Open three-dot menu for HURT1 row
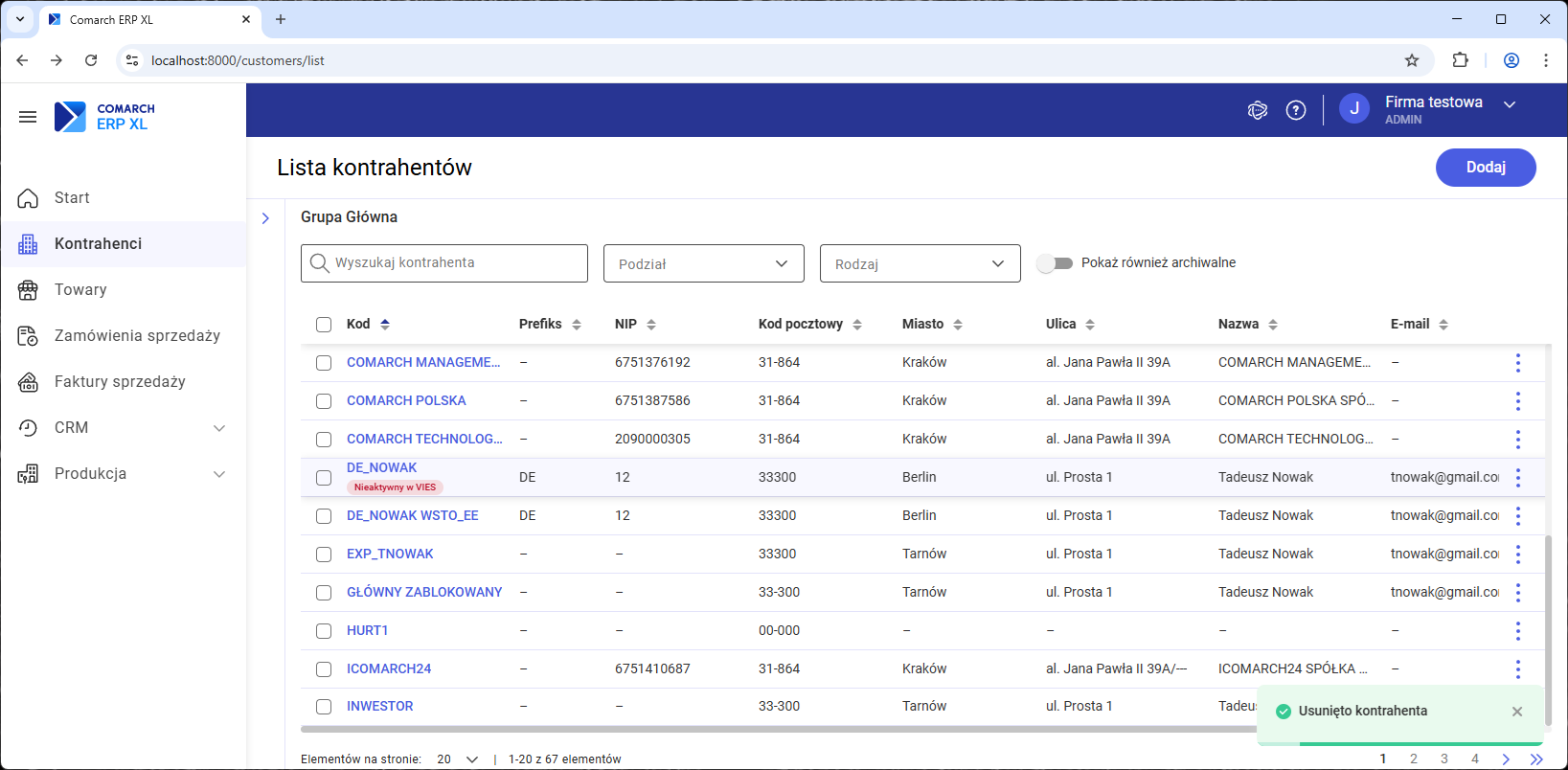Image resolution: width=1568 pixels, height=770 pixels. 1518,631
